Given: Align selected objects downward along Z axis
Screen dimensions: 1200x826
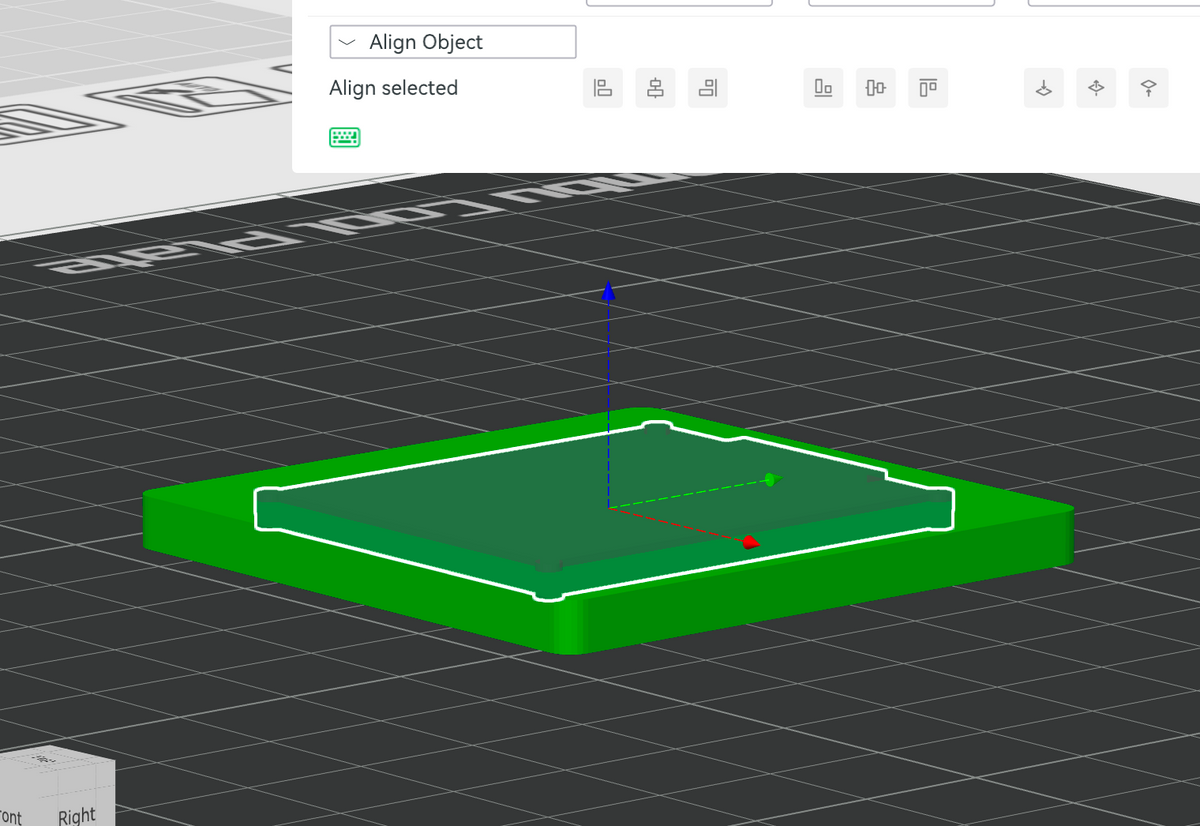Looking at the screenshot, I should click(x=1044, y=88).
